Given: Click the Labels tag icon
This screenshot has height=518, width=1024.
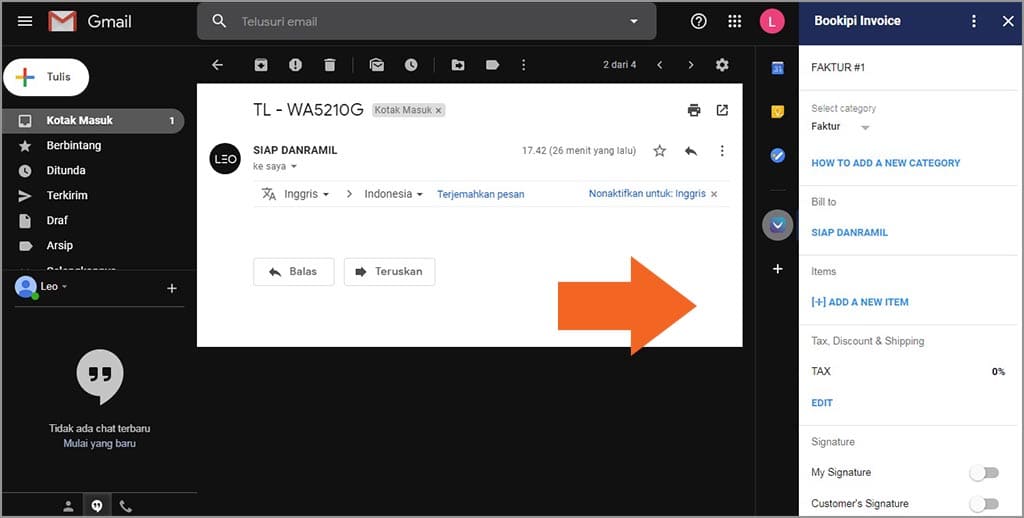Looking at the screenshot, I should click(492, 65).
